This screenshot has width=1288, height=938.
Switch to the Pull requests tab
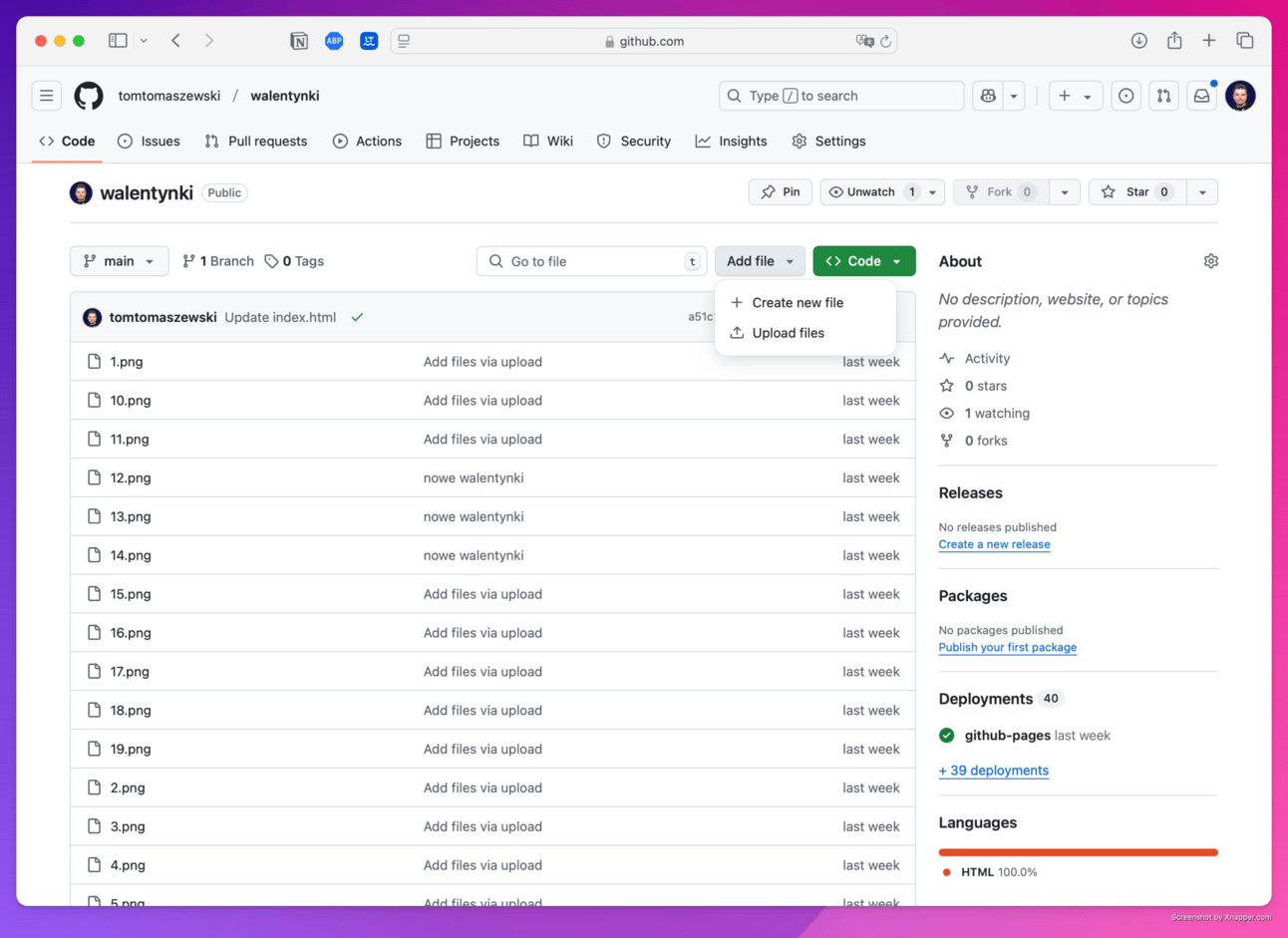tap(256, 142)
